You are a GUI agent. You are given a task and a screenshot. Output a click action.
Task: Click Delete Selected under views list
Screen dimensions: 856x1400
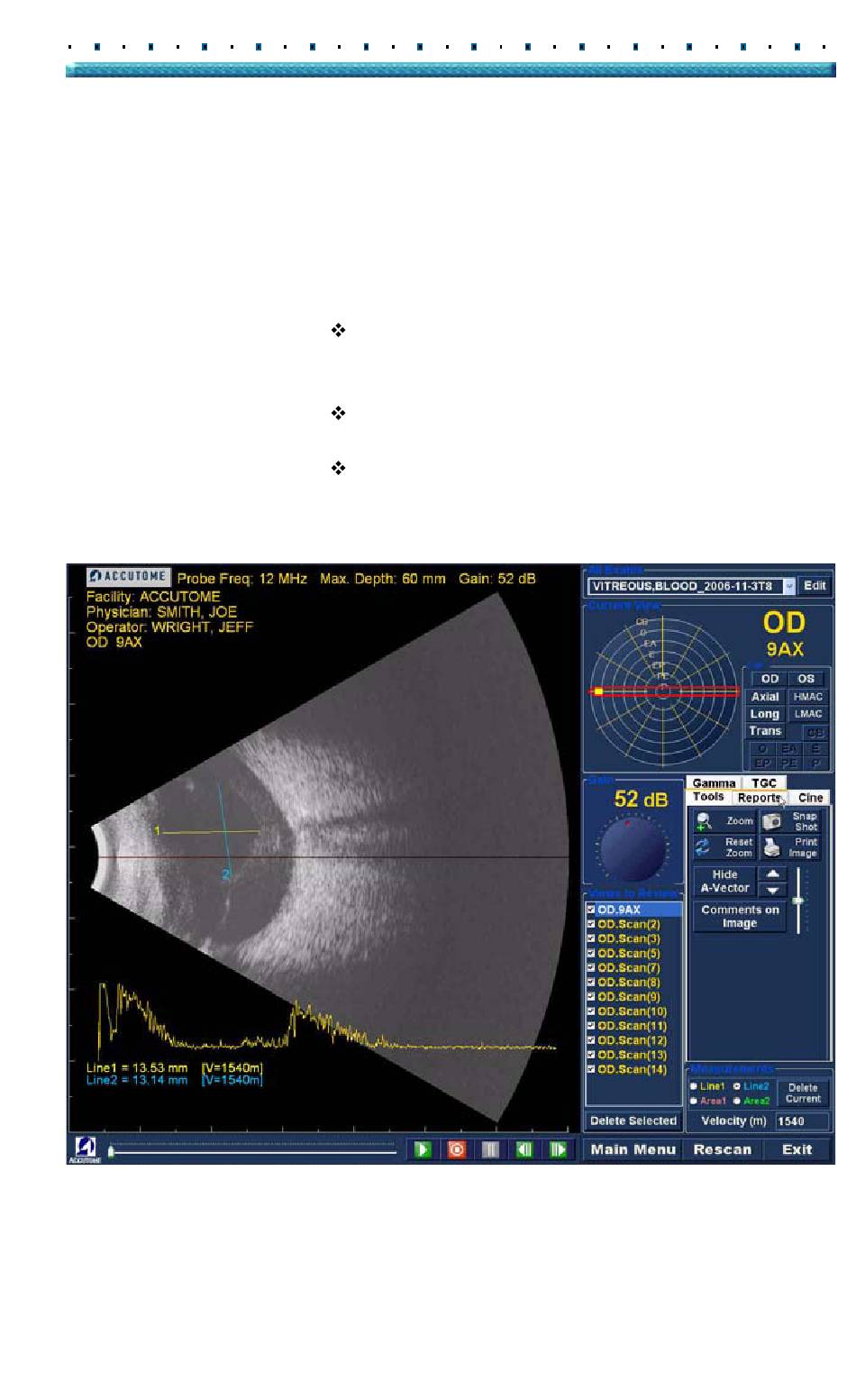(x=633, y=1121)
